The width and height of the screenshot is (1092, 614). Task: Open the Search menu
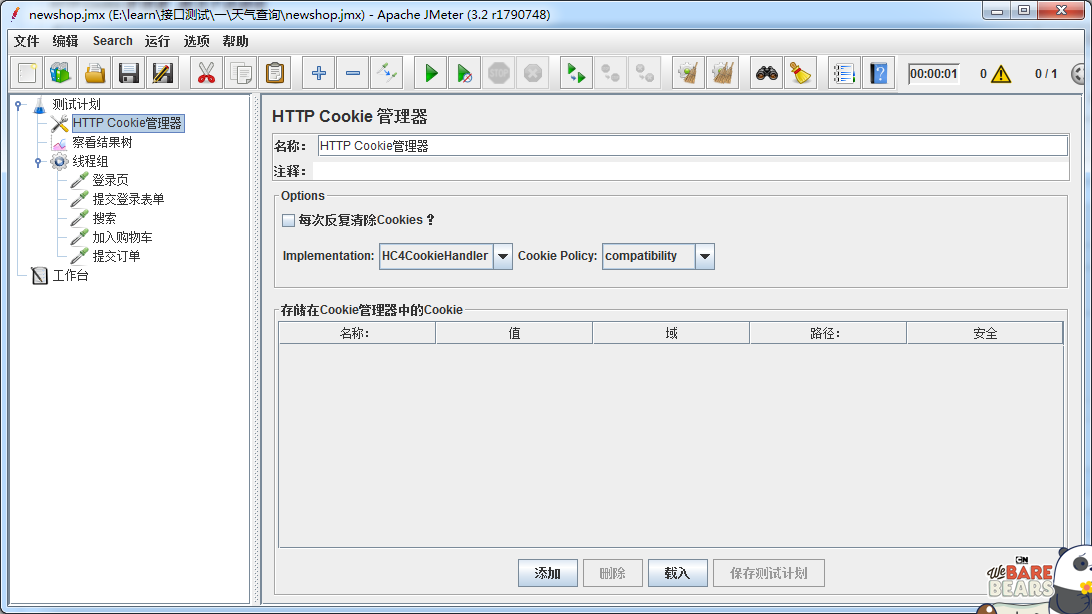click(113, 41)
